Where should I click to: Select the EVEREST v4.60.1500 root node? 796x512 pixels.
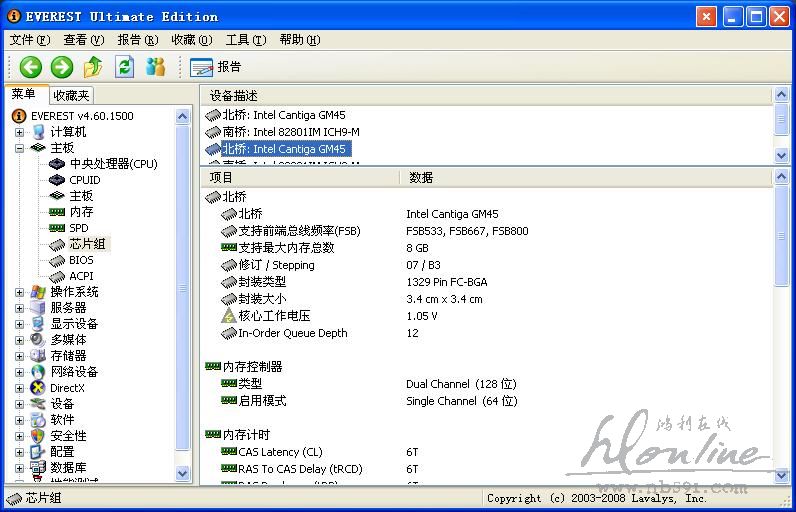[x=82, y=116]
